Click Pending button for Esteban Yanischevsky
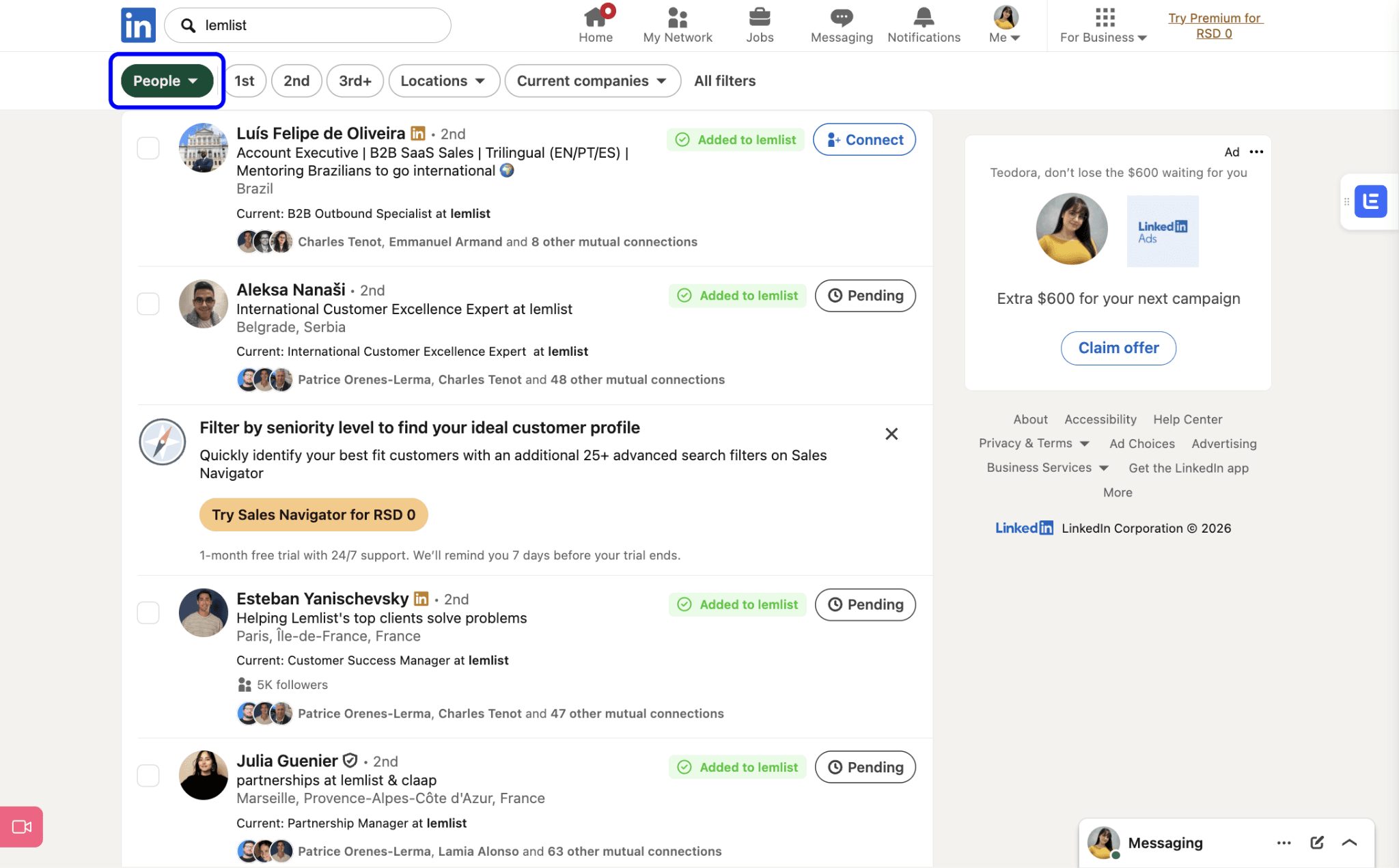 (865, 604)
